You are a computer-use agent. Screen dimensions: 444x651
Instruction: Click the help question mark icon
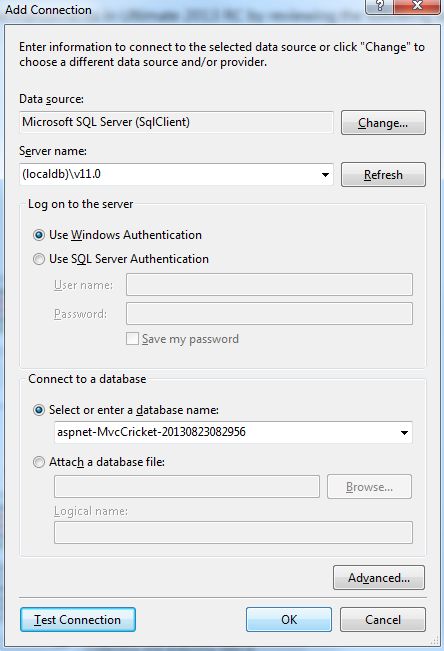(x=379, y=6)
